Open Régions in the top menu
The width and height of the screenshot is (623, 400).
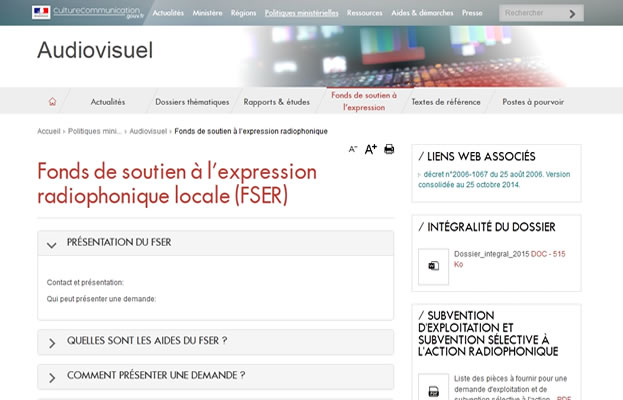point(244,13)
